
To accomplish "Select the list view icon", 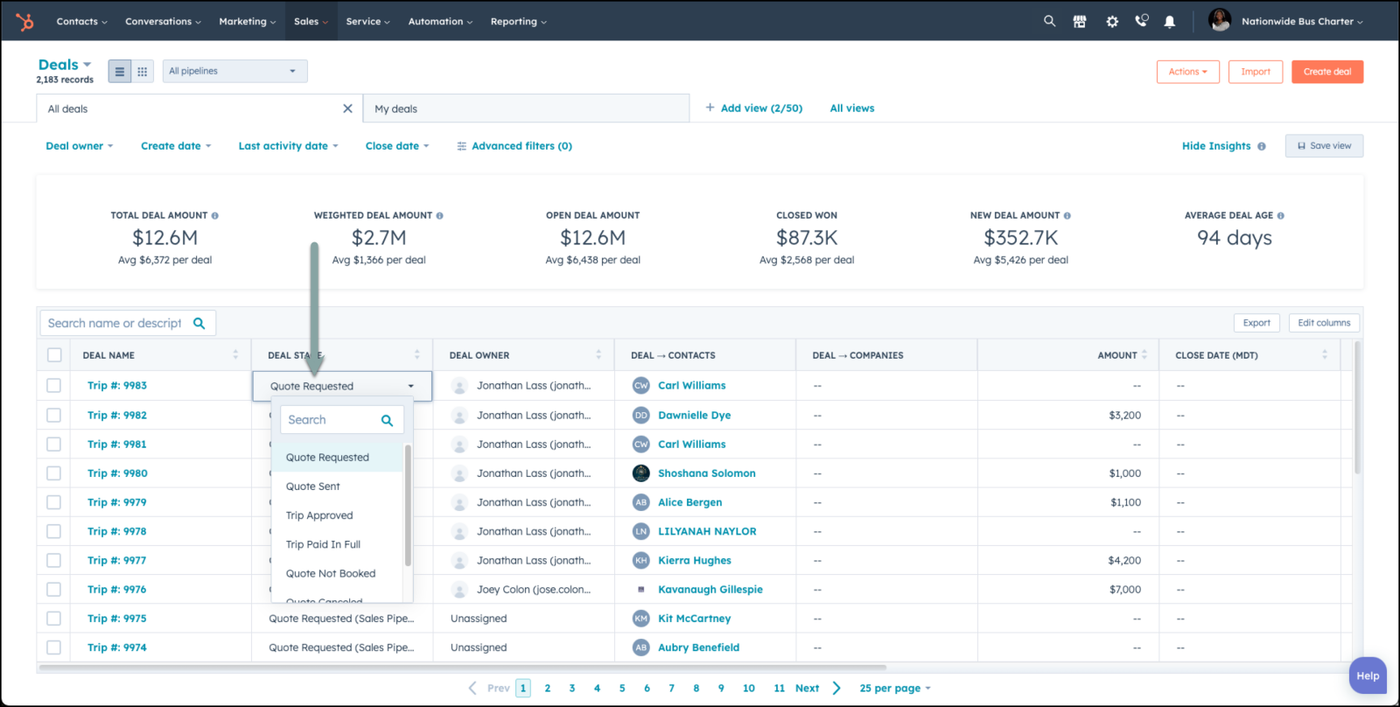I will (x=119, y=71).
